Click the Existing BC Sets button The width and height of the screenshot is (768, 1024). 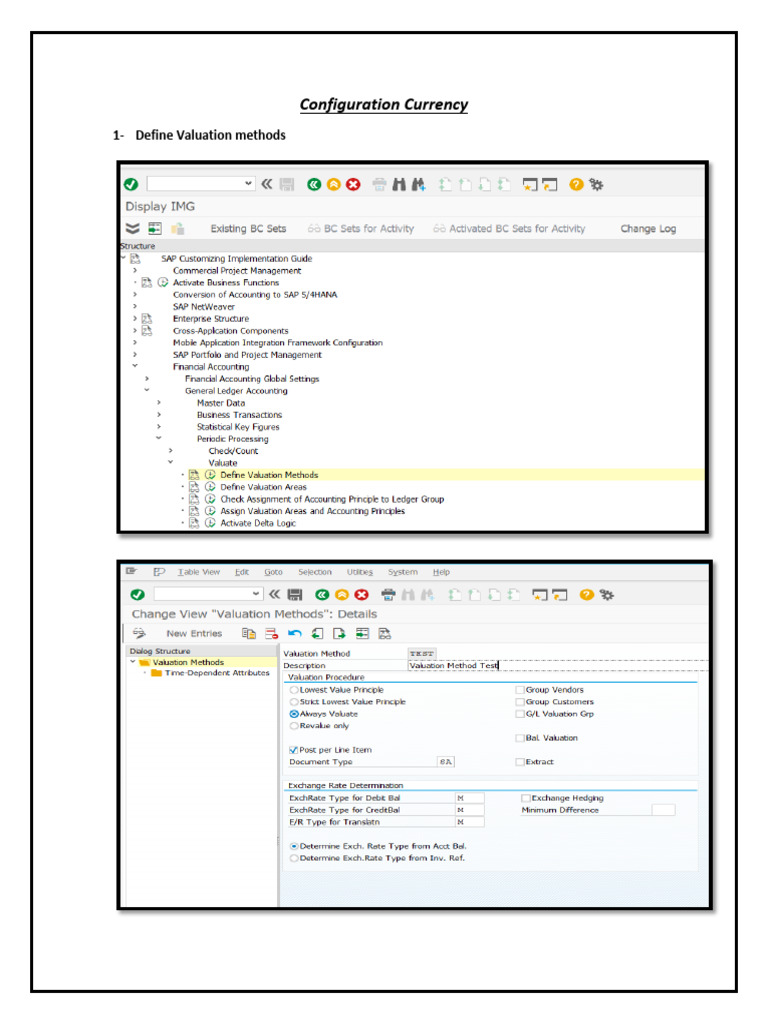click(248, 229)
